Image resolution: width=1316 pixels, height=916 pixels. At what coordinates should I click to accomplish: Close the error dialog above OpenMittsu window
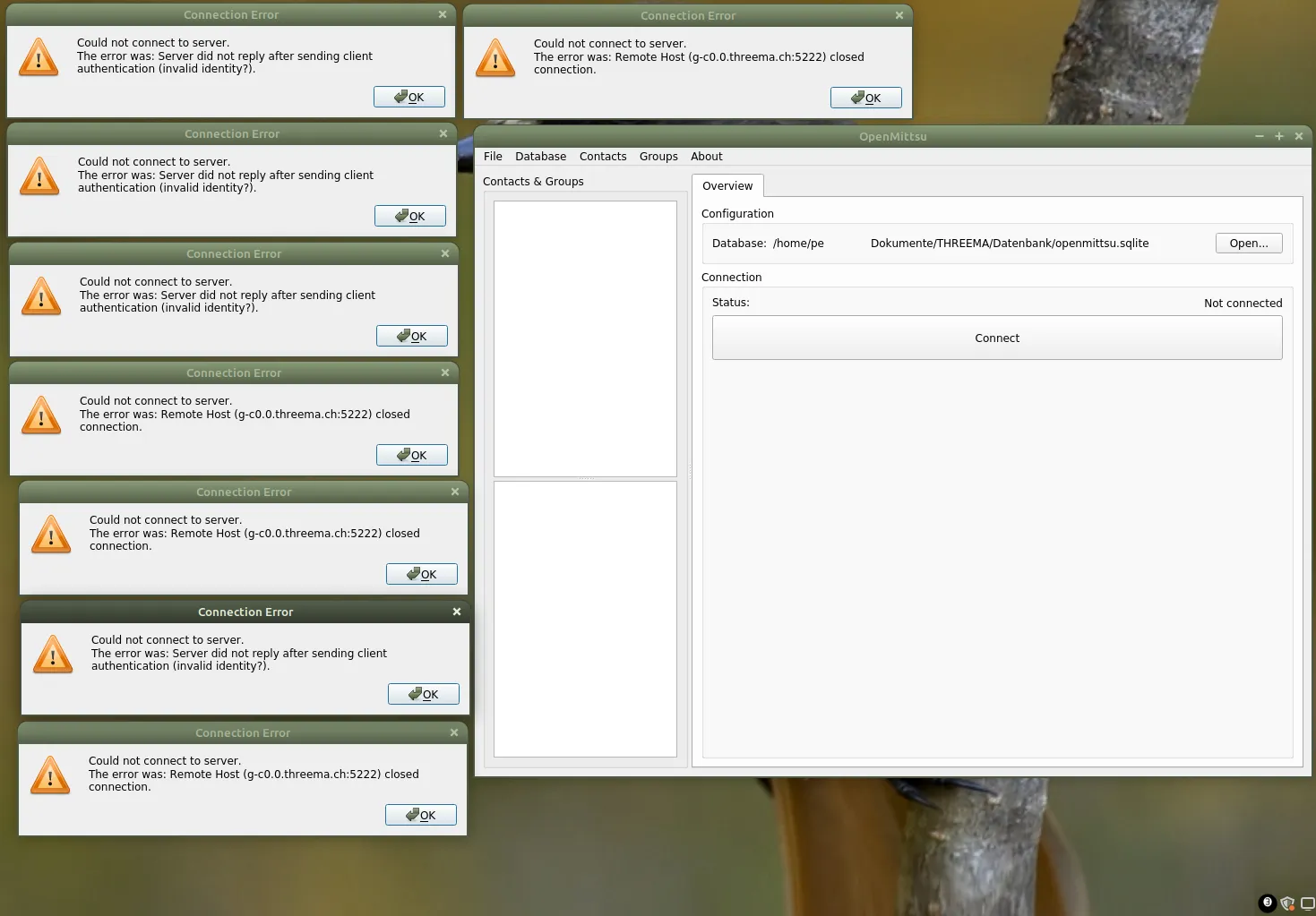(899, 15)
